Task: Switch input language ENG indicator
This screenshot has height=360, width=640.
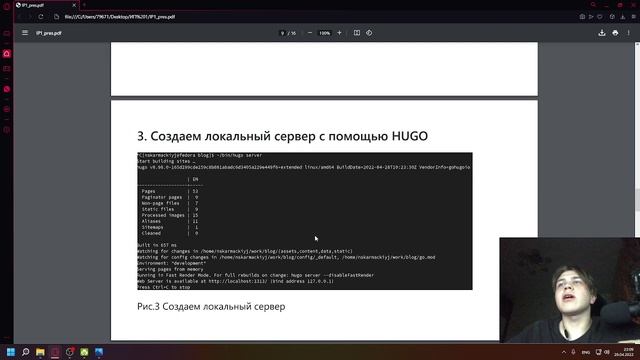Action: tap(586, 352)
